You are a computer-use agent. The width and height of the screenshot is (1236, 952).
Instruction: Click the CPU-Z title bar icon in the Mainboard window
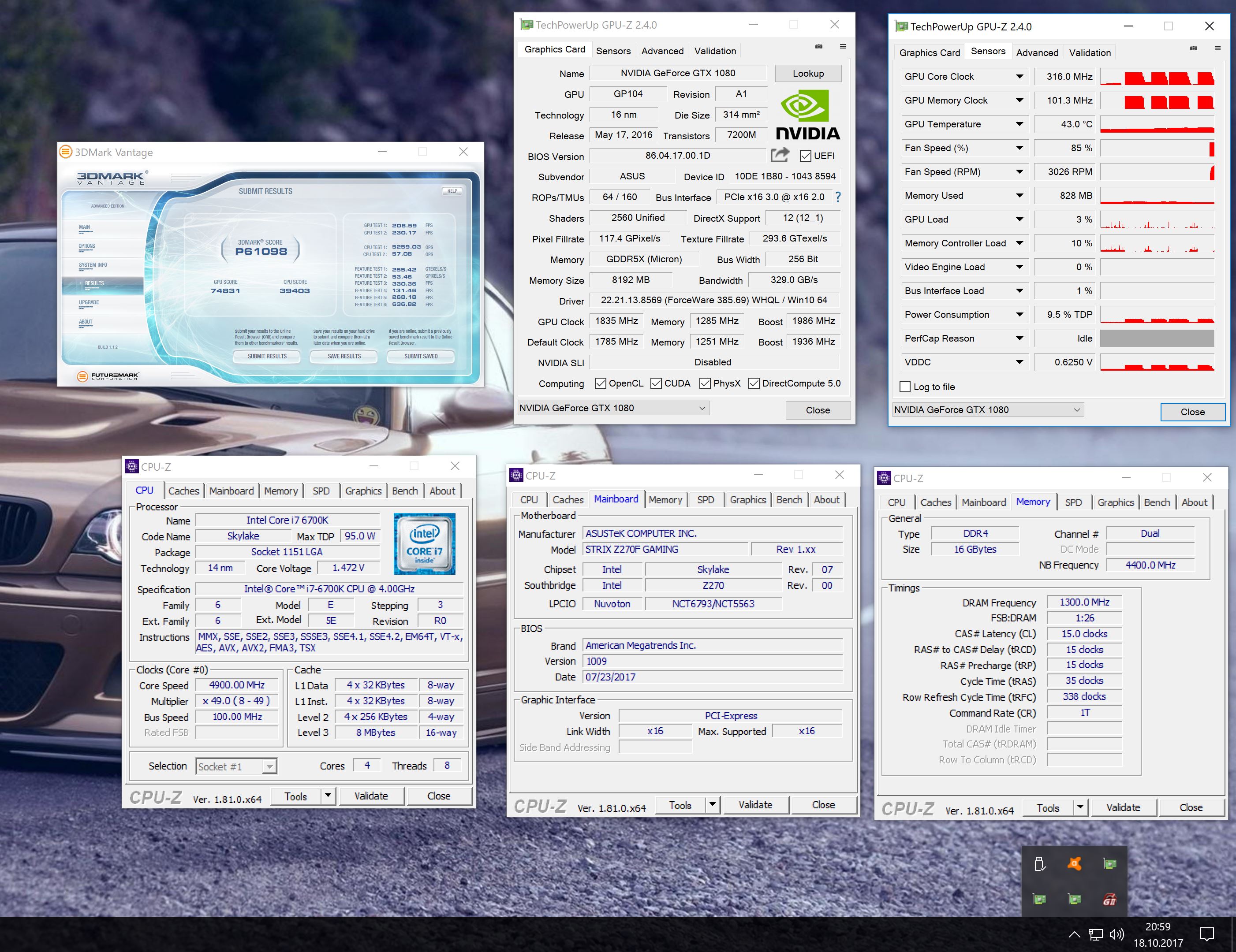(516, 475)
